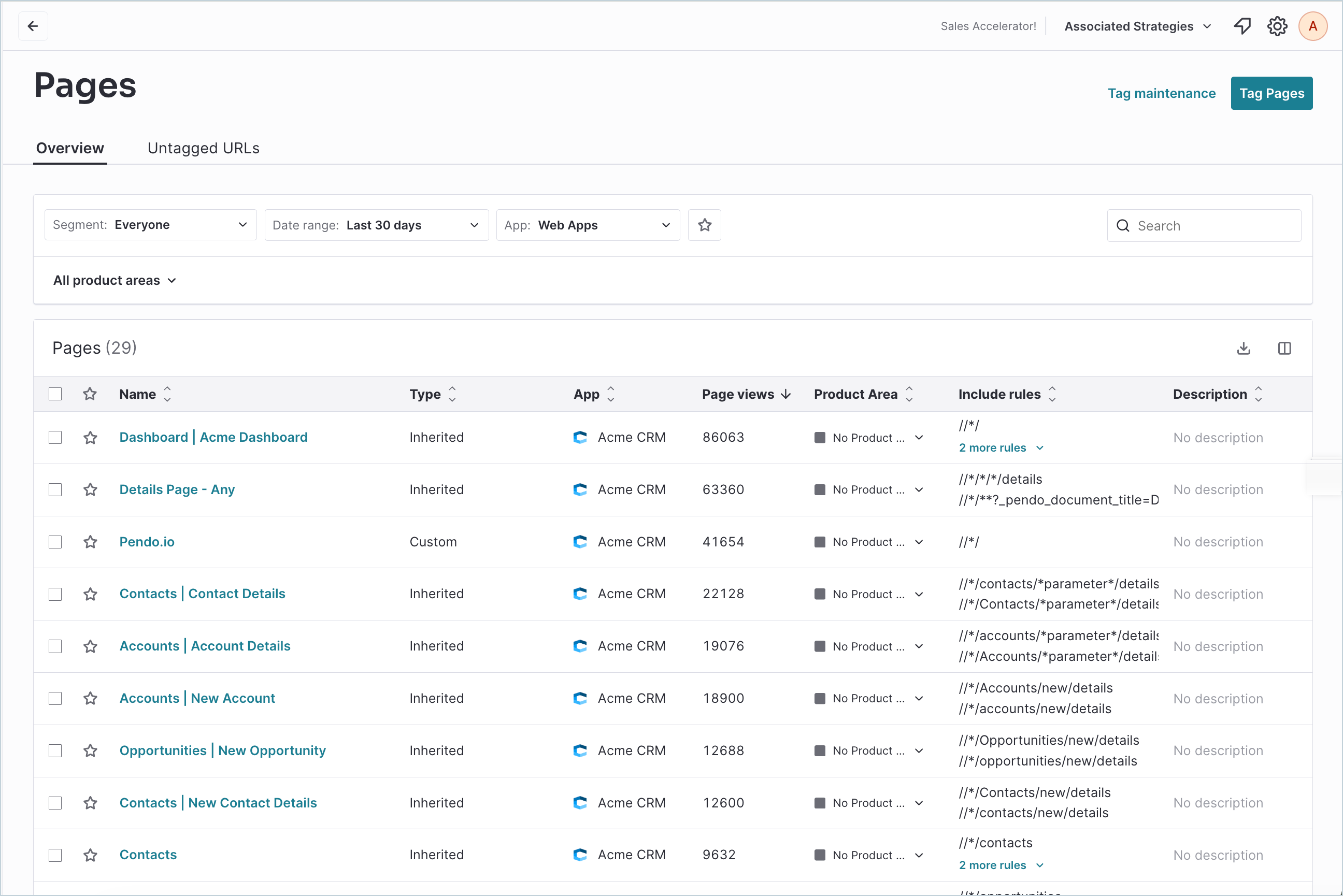
Task: Expand 2 more rules for Contacts row
Action: coord(1001,866)
